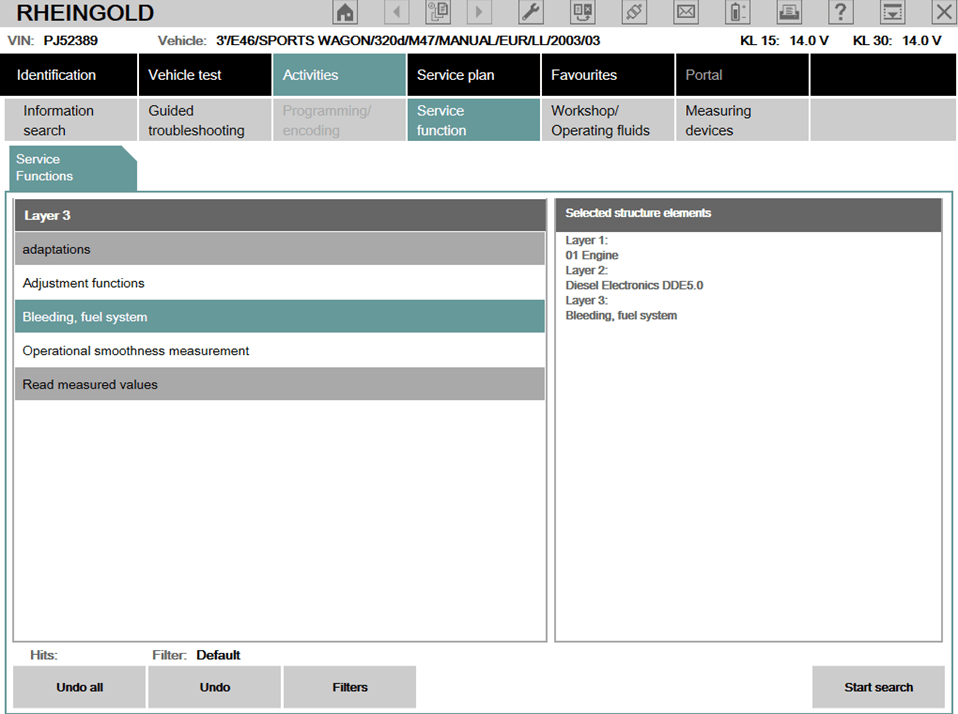Viewport: 958px width, 714px height.
Task: Open the wrench settings icon
Action: [x=531, y=12]
